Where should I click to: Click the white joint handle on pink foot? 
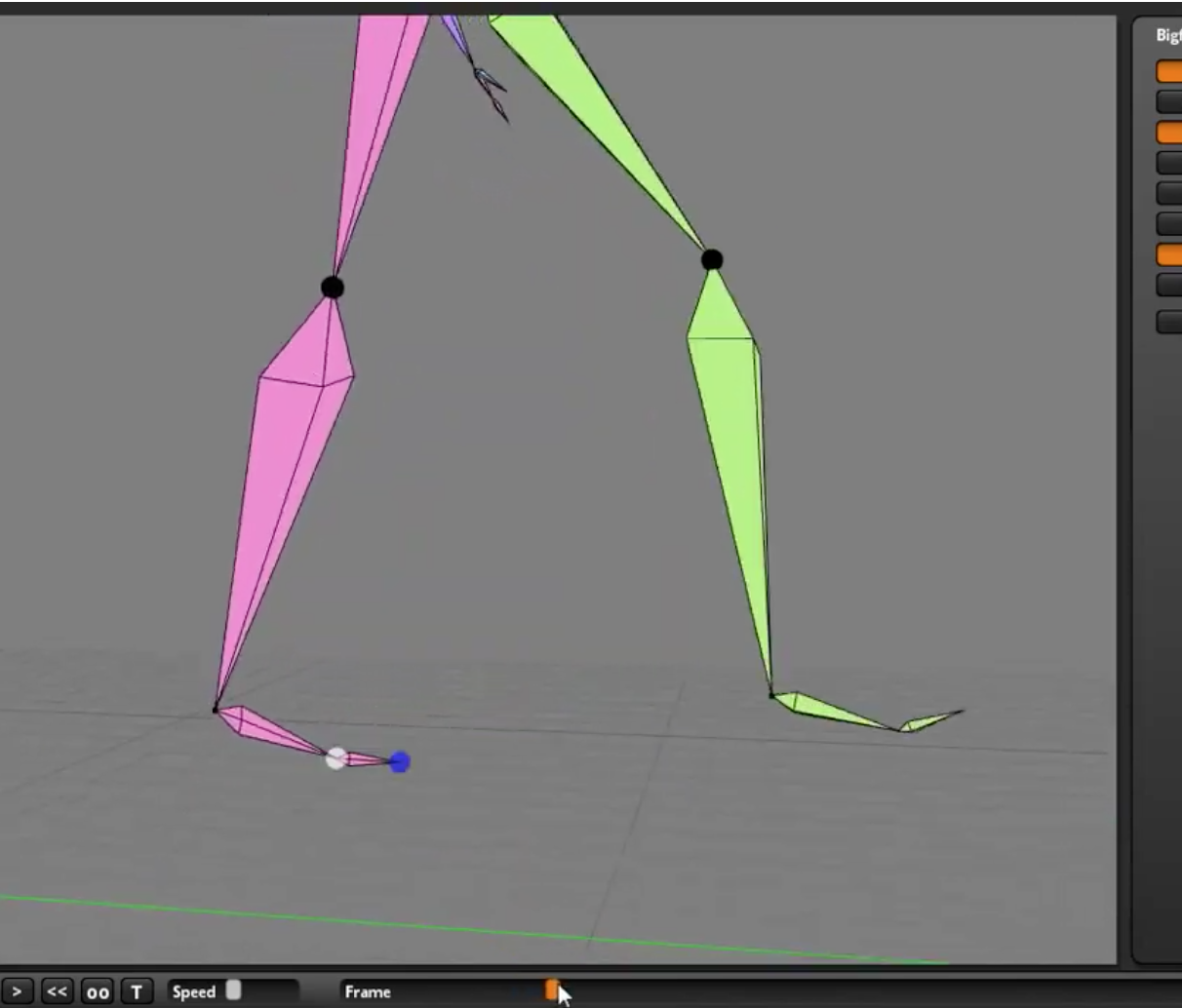(336, 758)
